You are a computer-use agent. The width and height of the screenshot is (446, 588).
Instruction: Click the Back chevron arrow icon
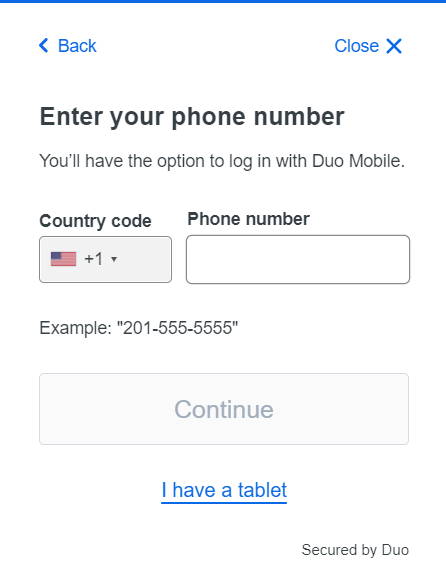44,45
